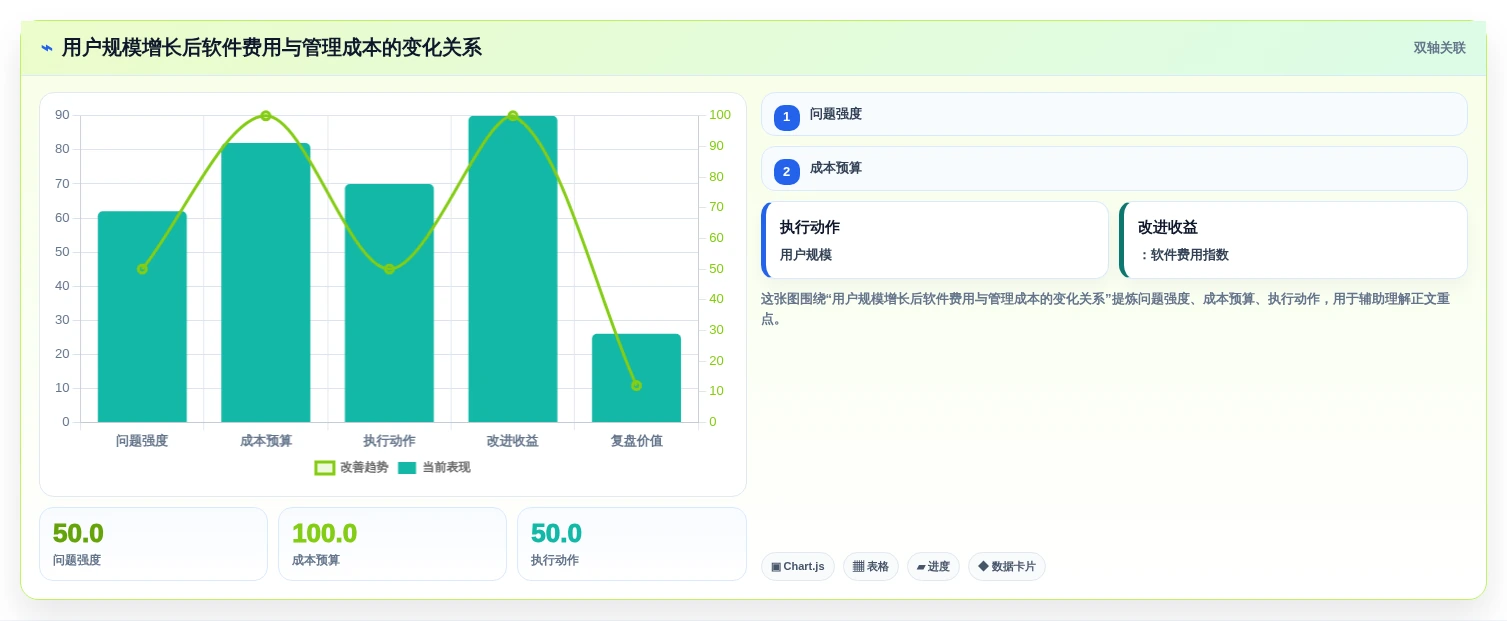Image resolution: width=1507 pixels, height=621 pixels.
Task: Click the 表格 tag chip
Action: (x=871, y=567)
